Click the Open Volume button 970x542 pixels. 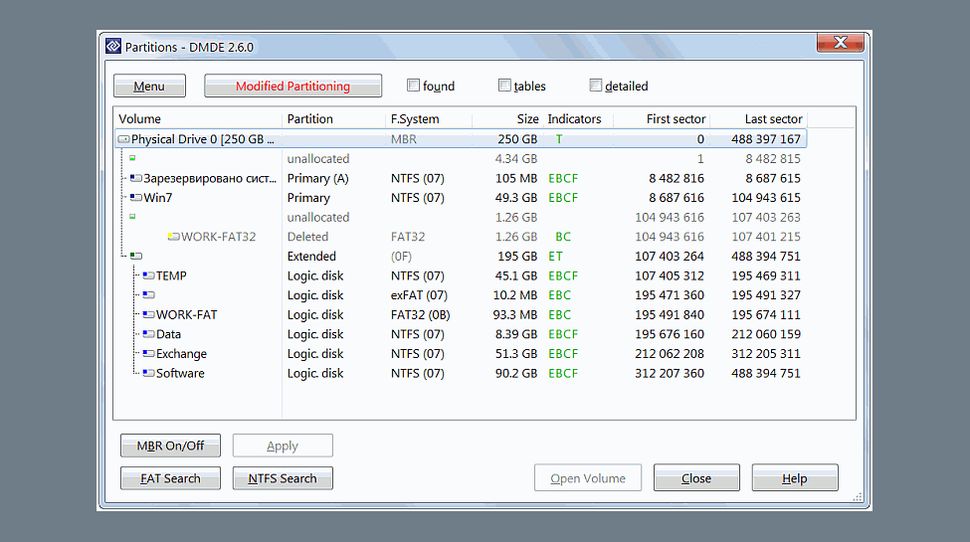[x=588, y=478]
